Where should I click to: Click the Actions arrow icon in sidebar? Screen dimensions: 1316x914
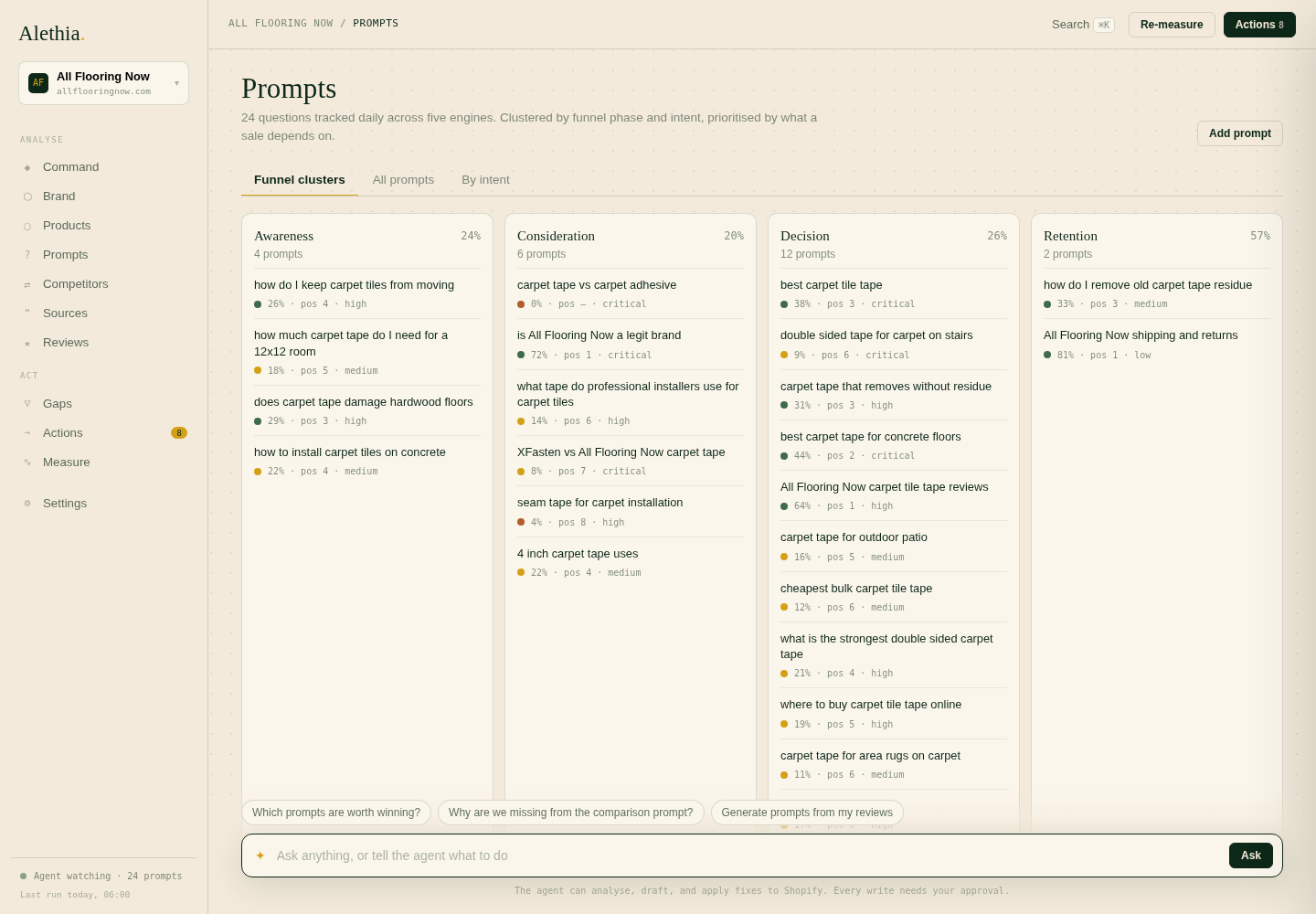coord(27,433)
